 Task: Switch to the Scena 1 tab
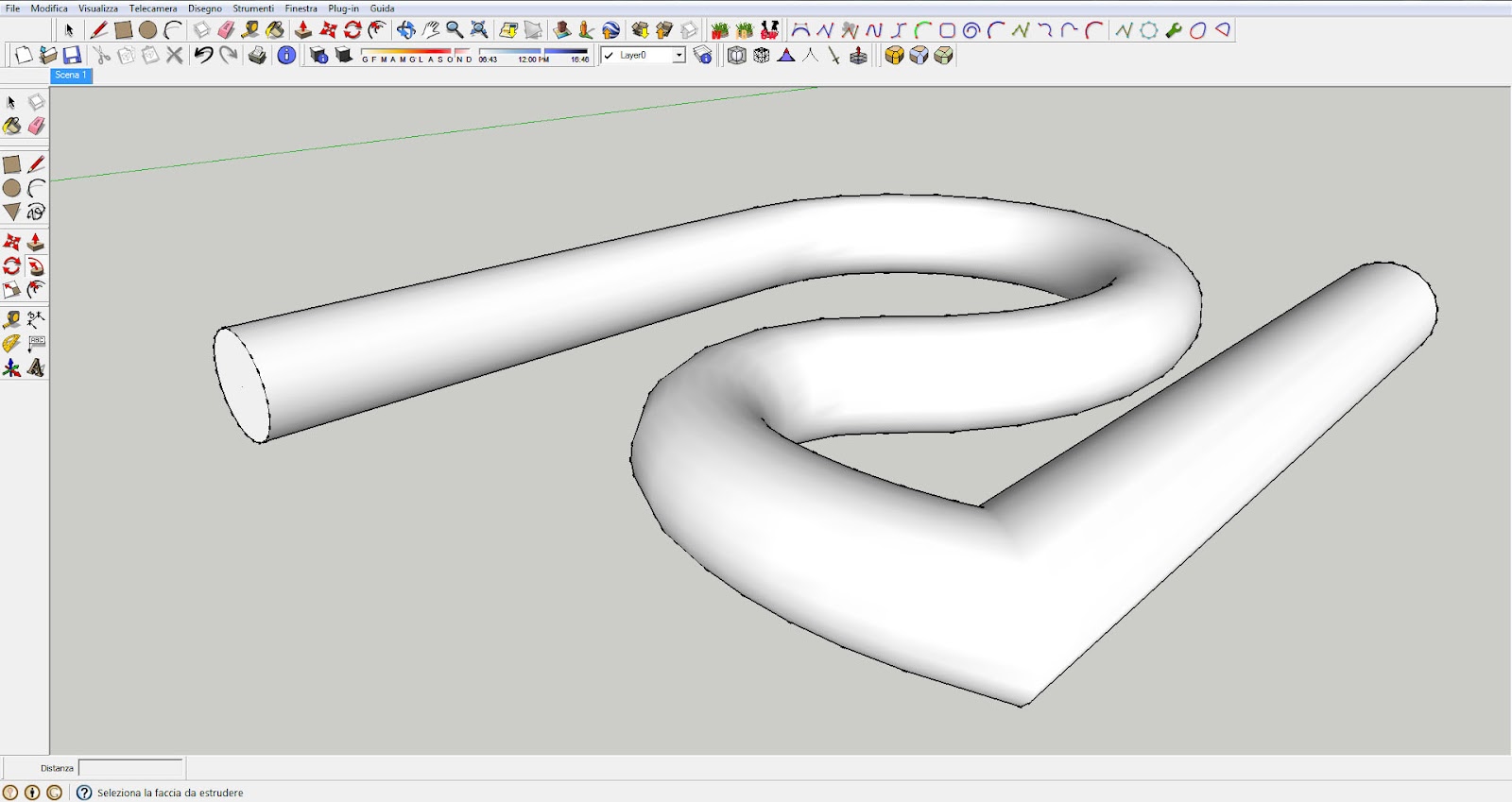71,76
